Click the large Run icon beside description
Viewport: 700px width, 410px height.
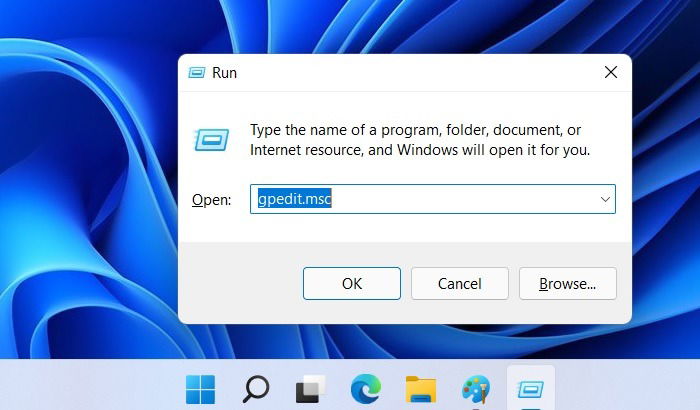212,140
